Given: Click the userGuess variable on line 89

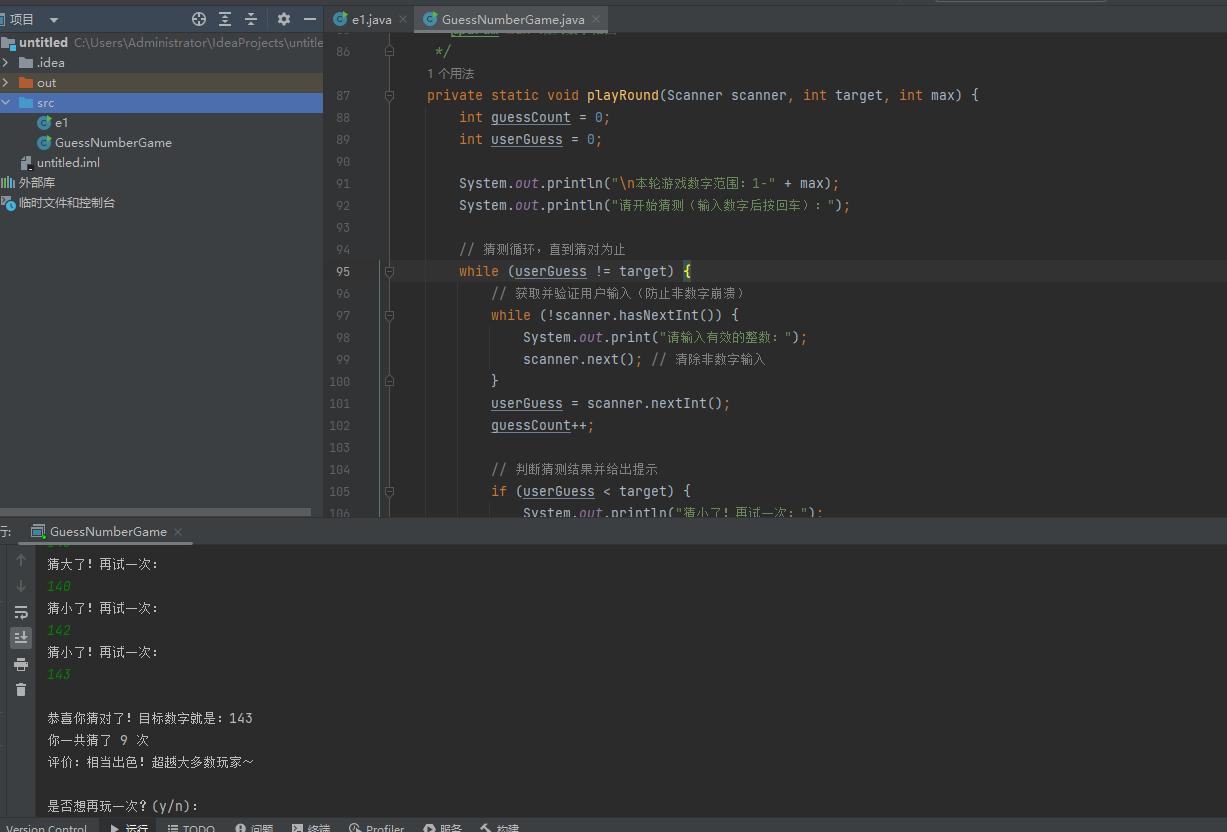Looking at the screenshot, I should tap(526, 139).
